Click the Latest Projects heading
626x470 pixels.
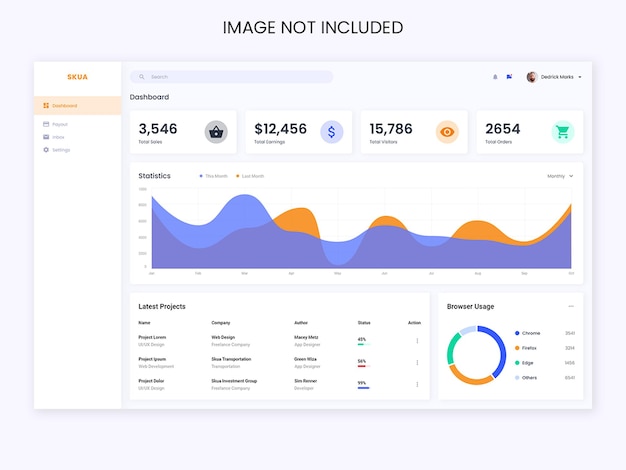(x=162, y=306)
